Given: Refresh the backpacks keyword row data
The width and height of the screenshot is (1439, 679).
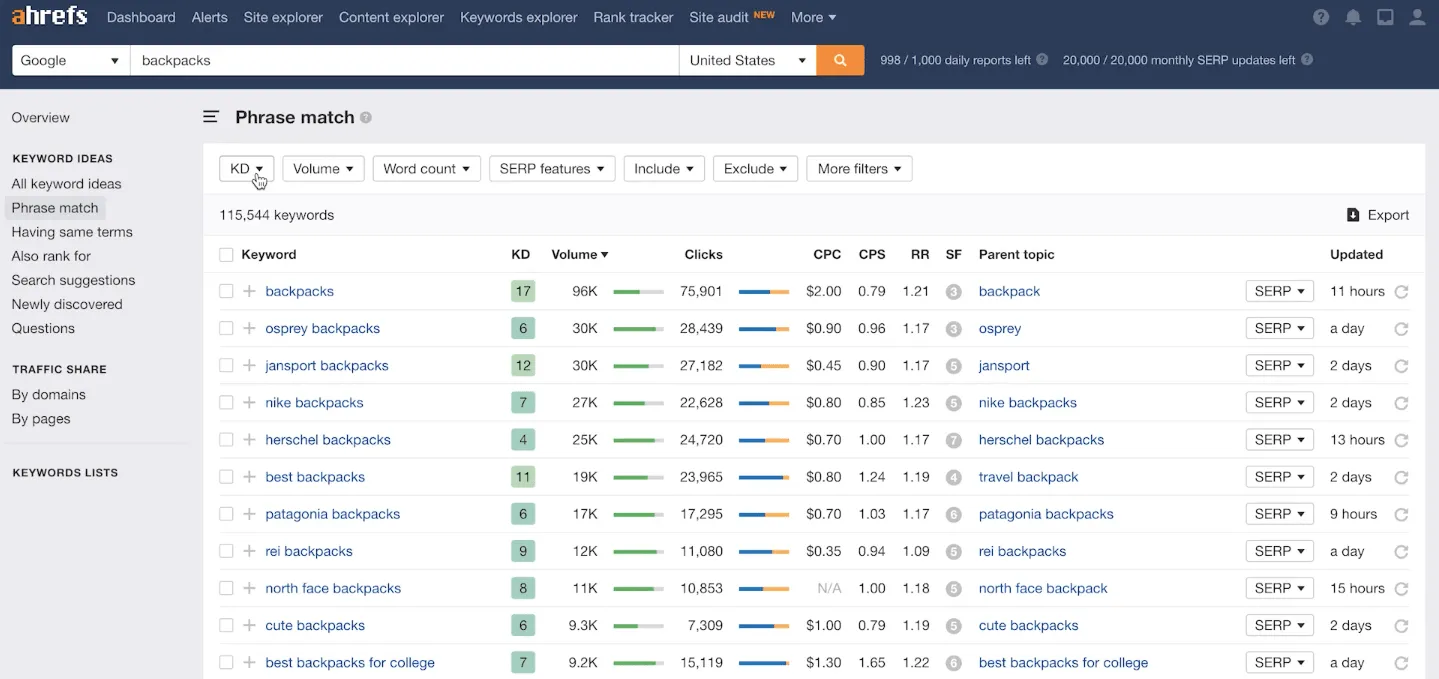Looking at the screenshot, I should [x=1401, y=292].
